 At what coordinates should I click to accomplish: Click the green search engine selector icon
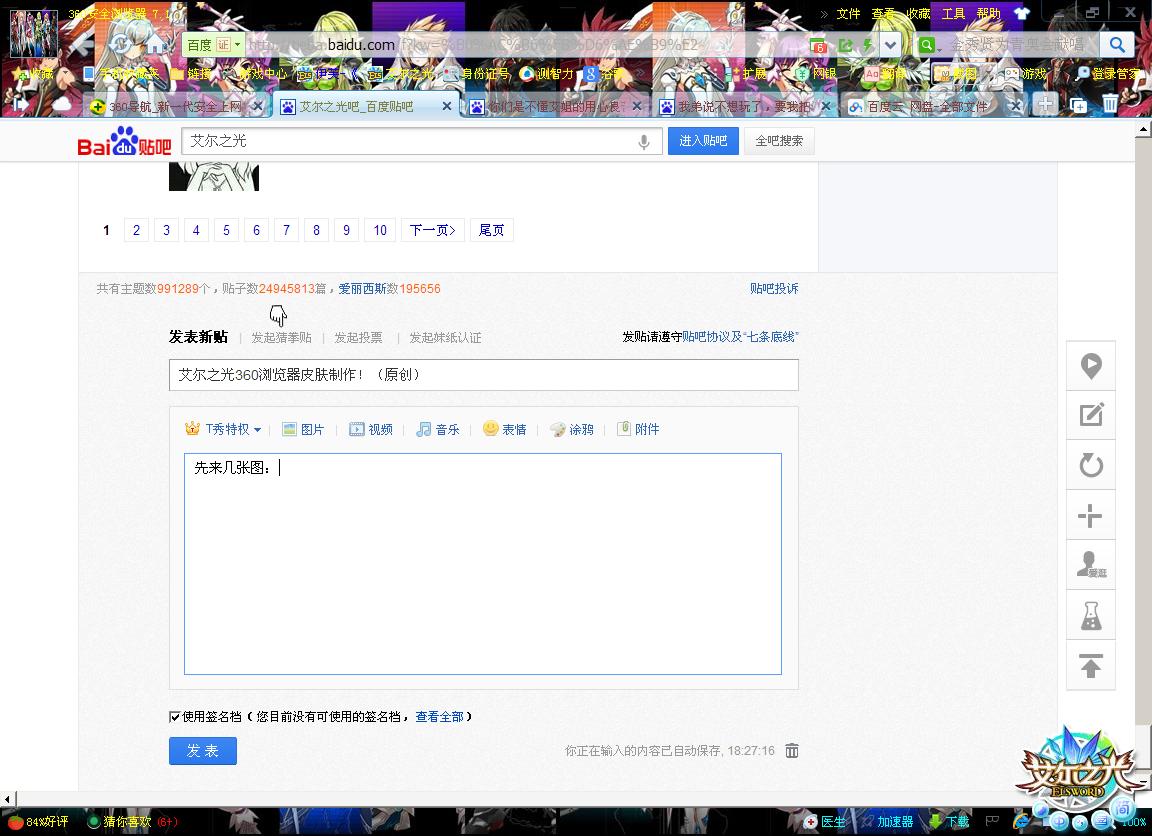tap(926, 45)
